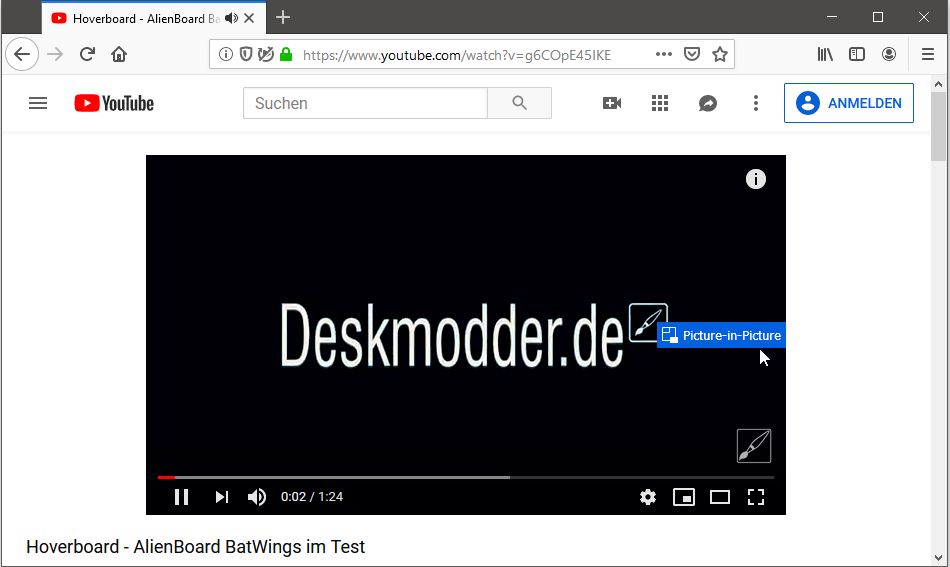
Task: Go to the YouTube home logo
Action: click(114, 103)
